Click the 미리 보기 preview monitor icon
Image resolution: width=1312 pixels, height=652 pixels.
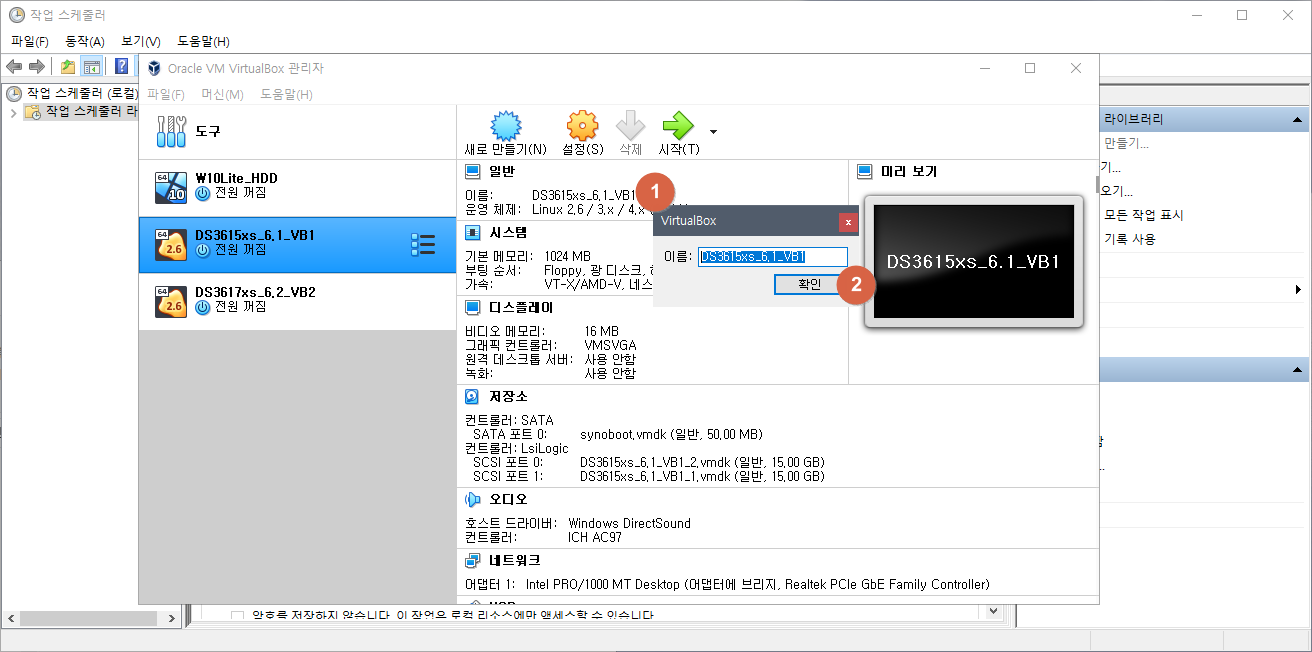point(865,172)
